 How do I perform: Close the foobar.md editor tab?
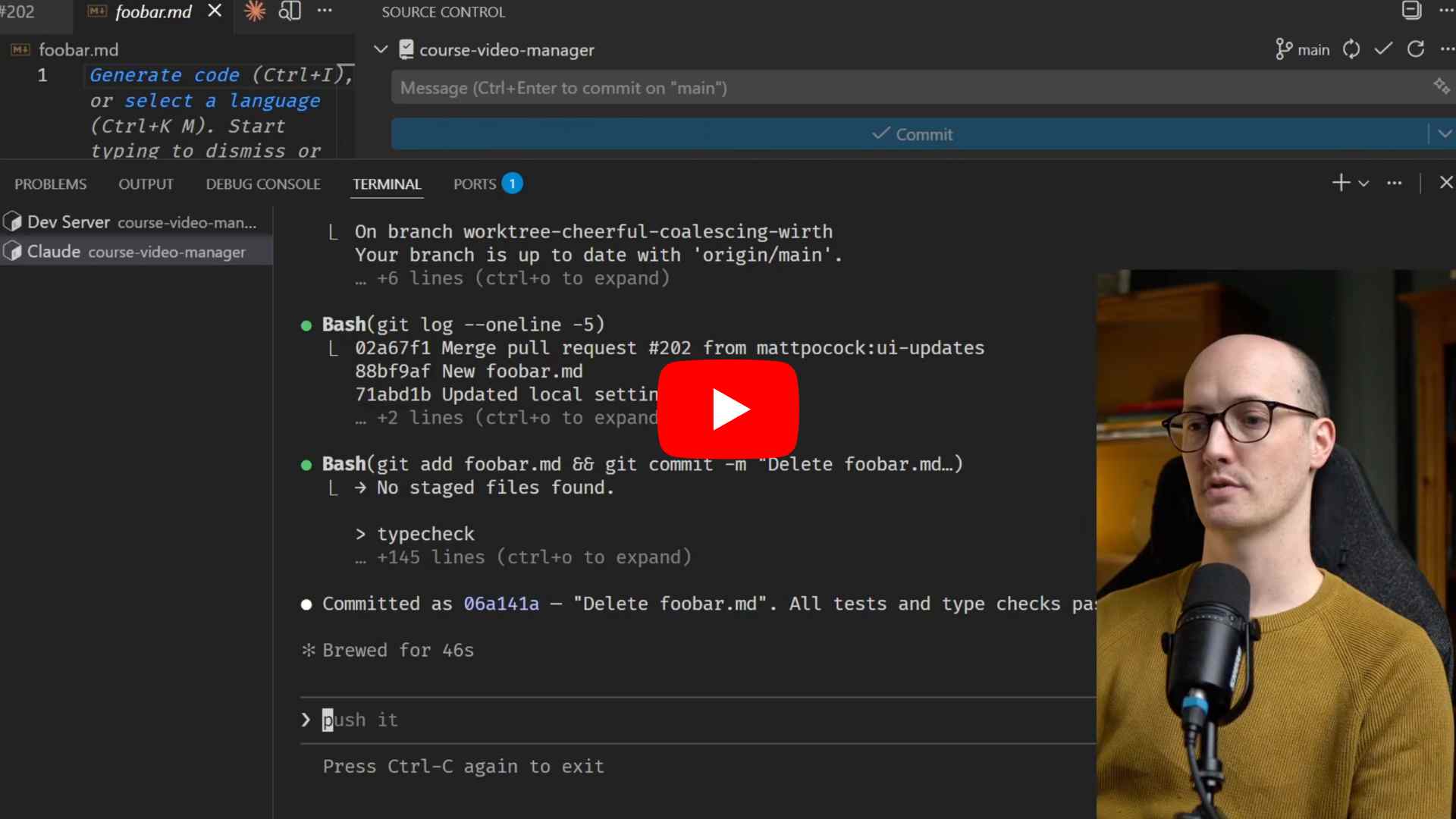[x=215, y=11]
